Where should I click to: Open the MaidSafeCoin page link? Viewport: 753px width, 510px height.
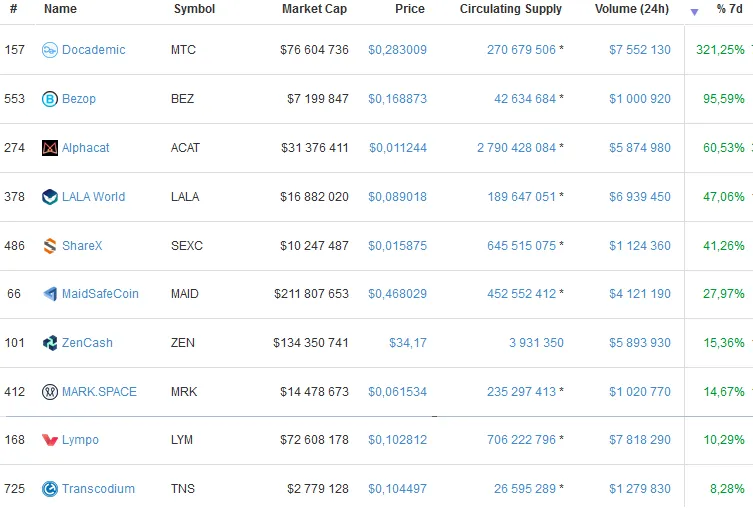[x=100, y=294]
